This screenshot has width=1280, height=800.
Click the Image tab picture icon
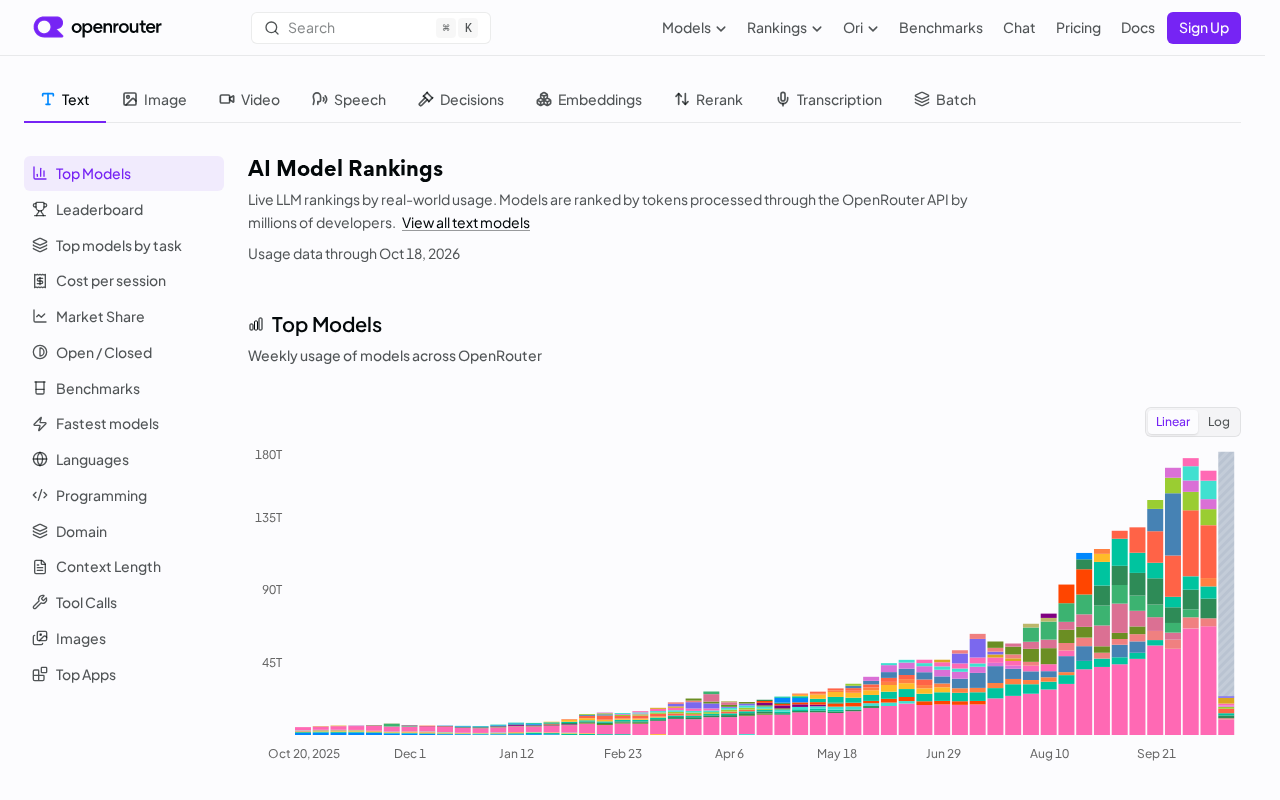130,99
